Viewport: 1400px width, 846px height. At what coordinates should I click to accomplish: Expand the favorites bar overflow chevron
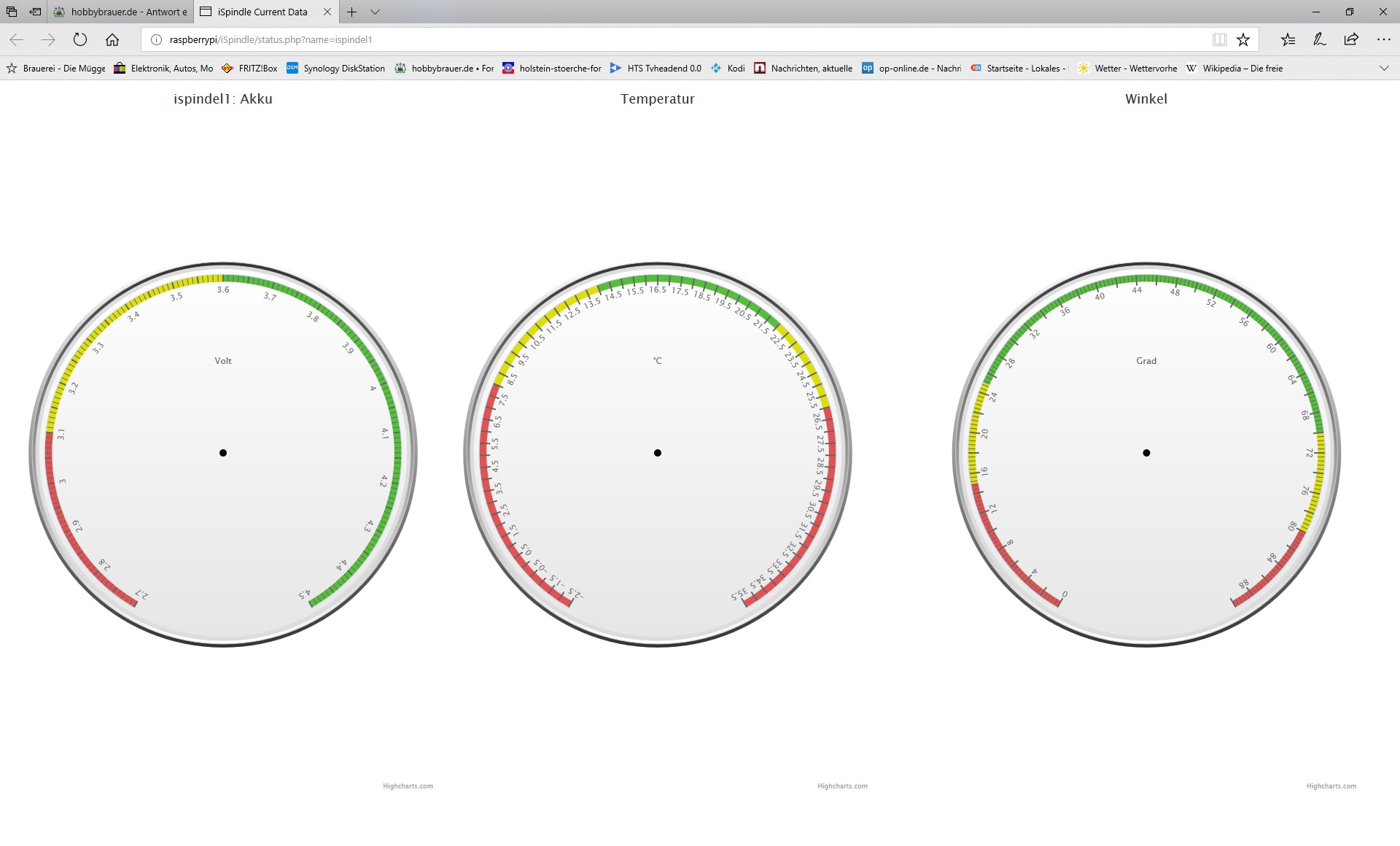[x=1384, y=68]
